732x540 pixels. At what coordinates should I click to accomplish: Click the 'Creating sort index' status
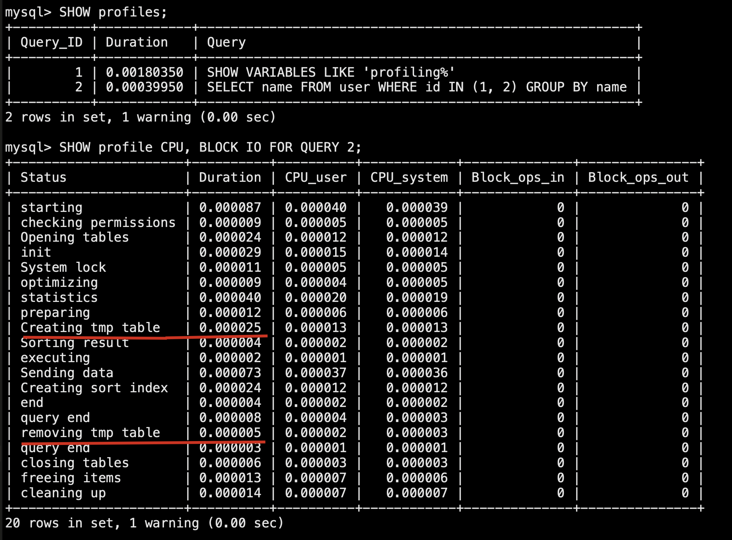[x=94, y=388]
